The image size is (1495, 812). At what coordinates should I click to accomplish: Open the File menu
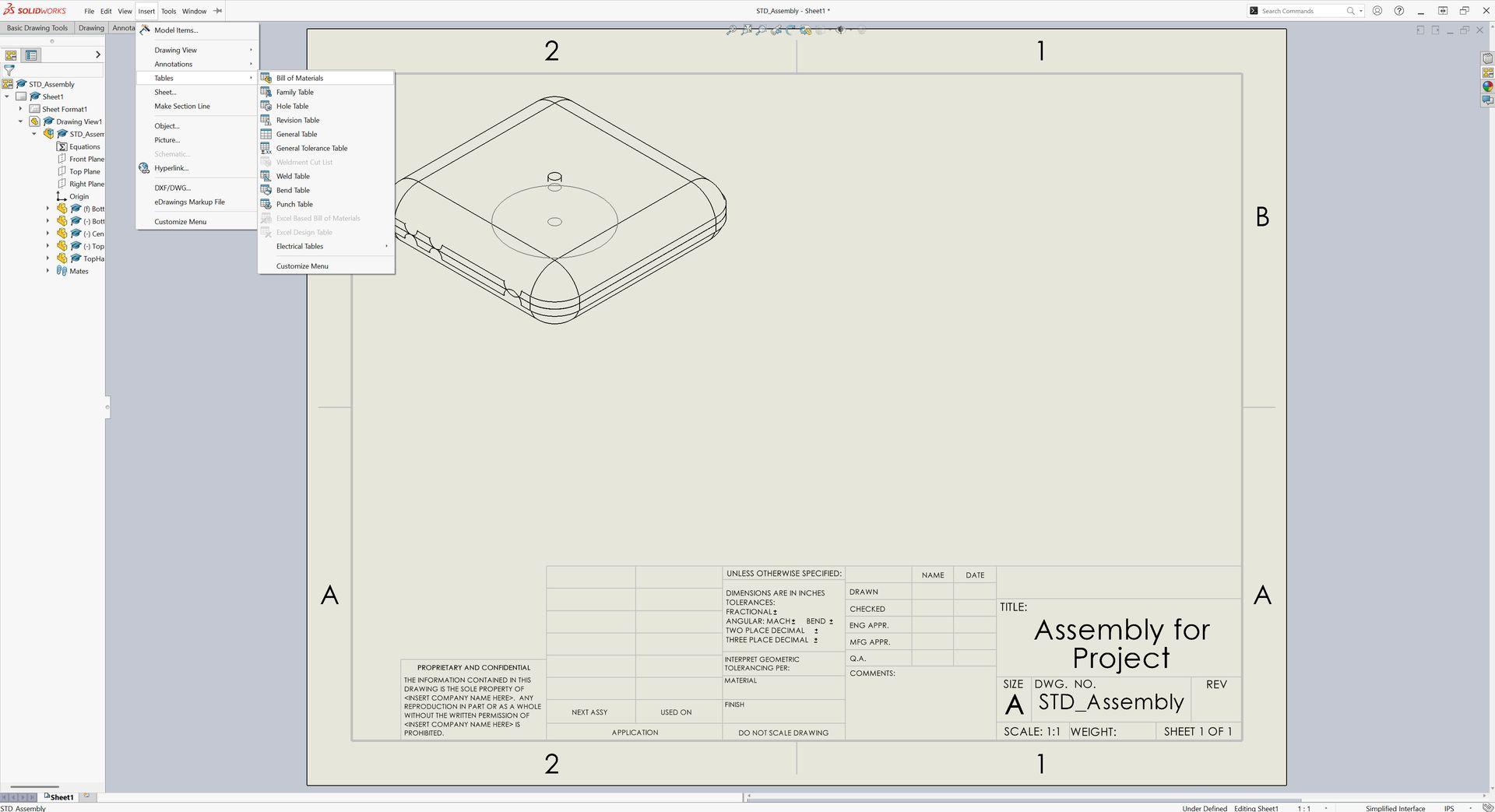click(89, 11)
